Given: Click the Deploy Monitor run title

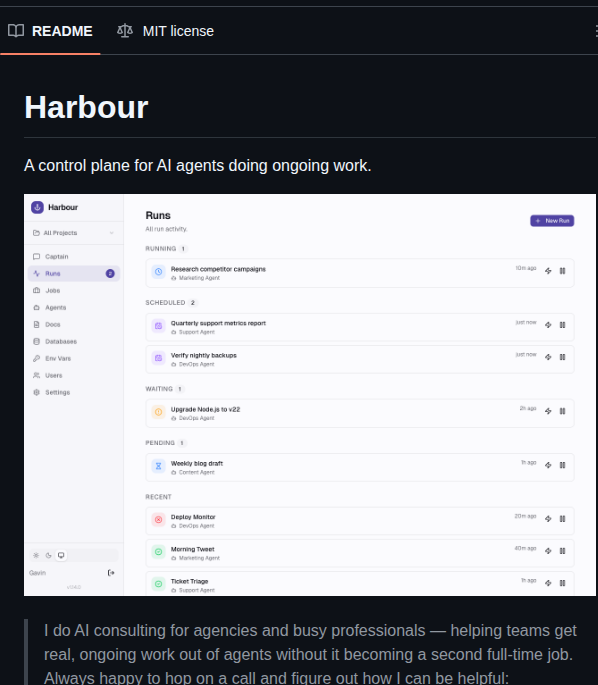Looking at the screenshot, I should [193, 517].
